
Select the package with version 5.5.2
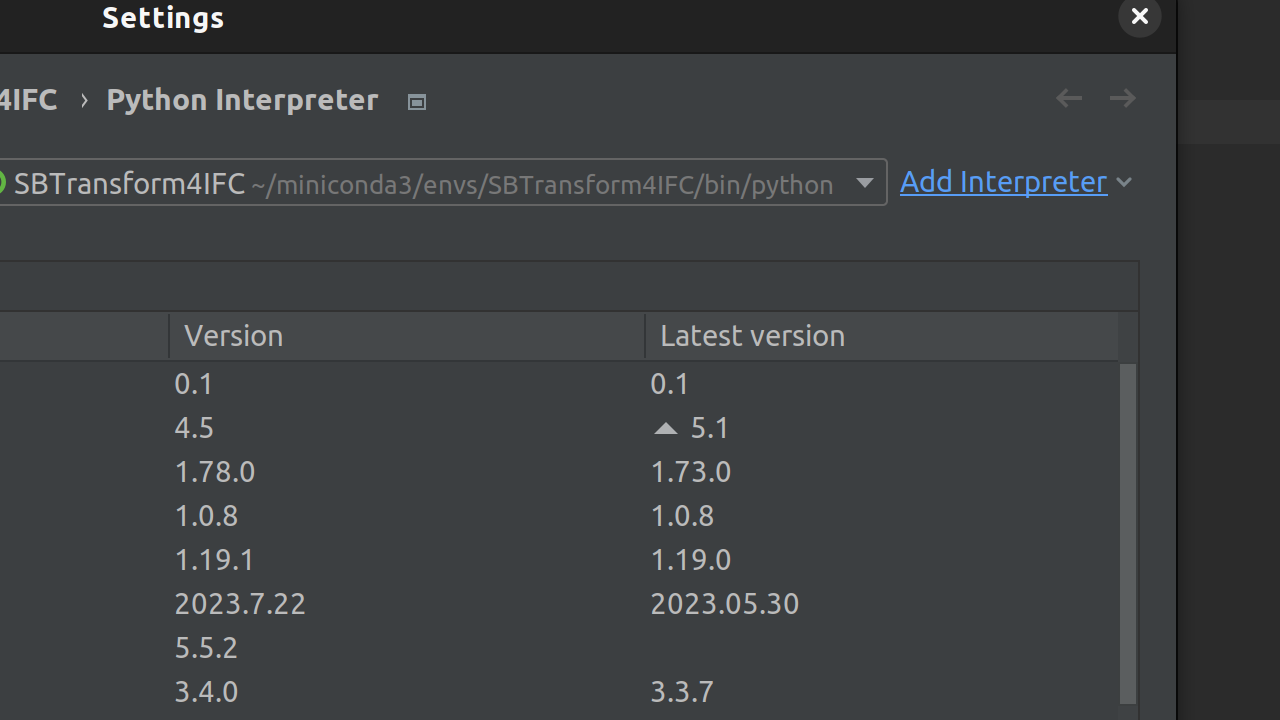(x=206, y=648)
